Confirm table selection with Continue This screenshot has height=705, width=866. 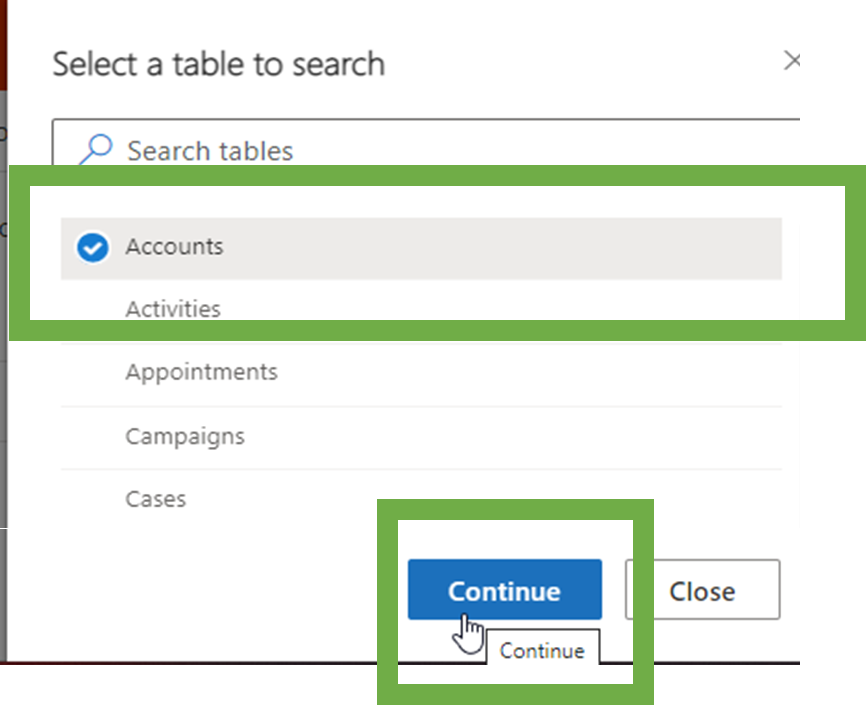pos(504,590)
